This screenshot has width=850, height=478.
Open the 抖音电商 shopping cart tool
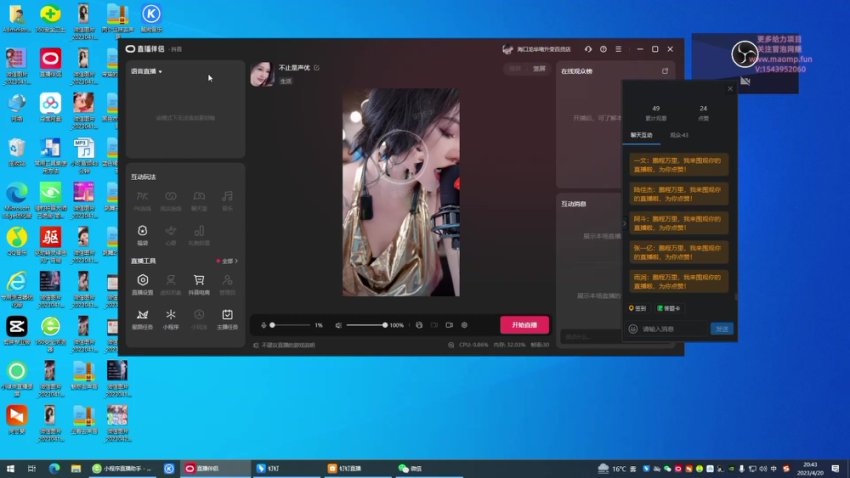click(x=199, y=283)
